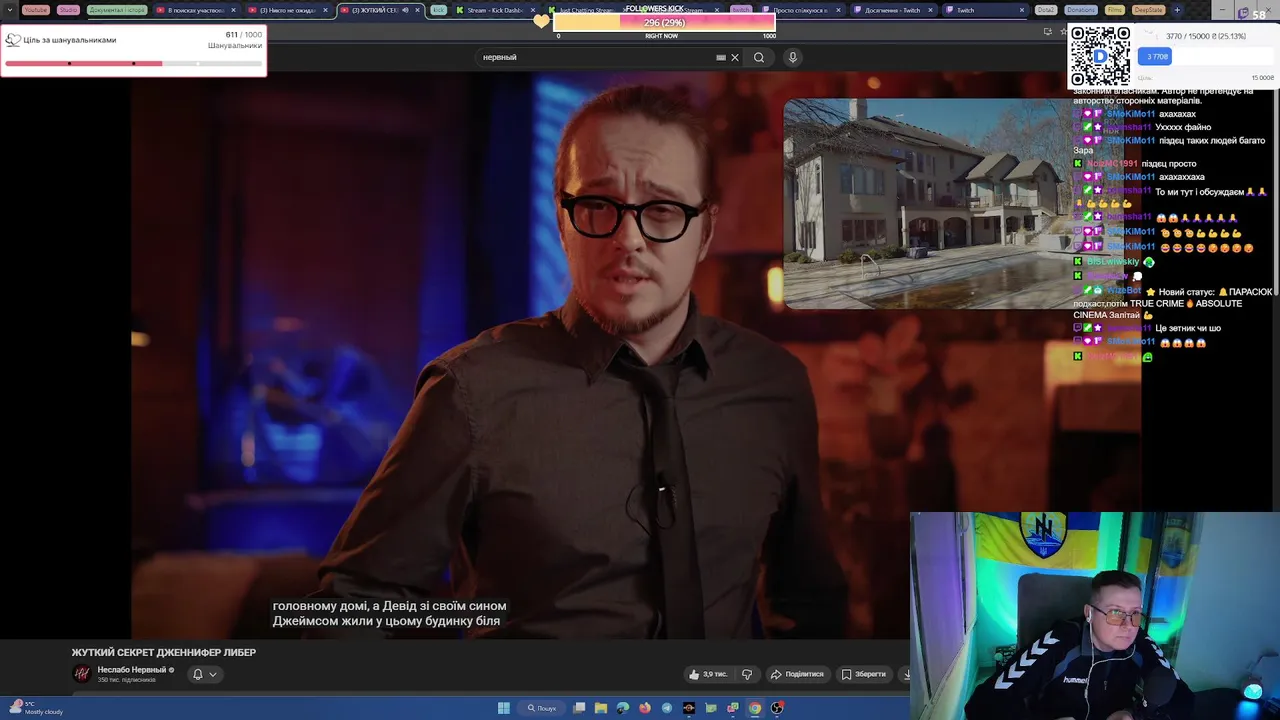The height and width of the screenshot is (720, 1280).
Task: Click WizeBot chat username
Action: point(1123,291)
